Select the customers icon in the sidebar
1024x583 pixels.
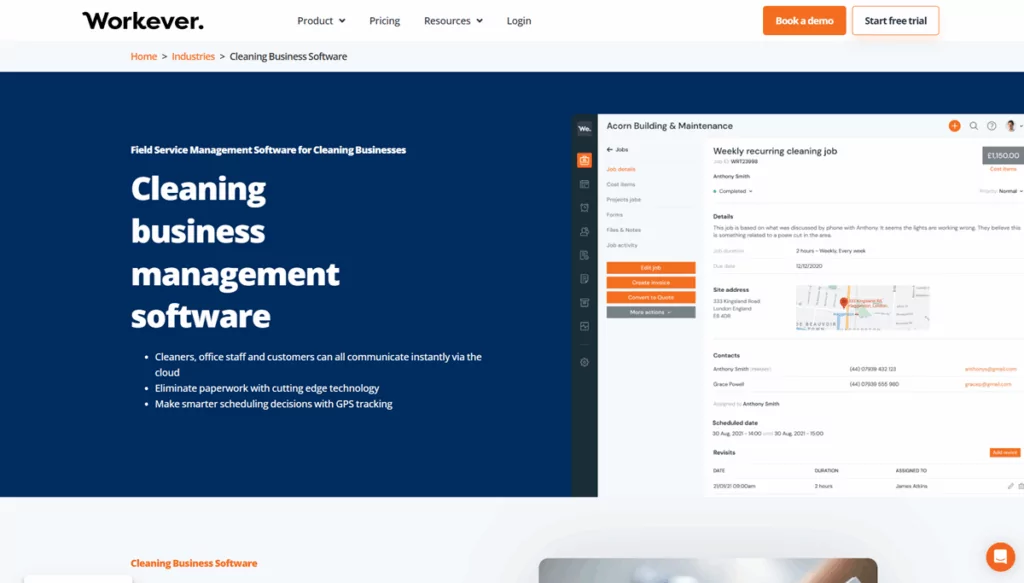tap(584, 231)
